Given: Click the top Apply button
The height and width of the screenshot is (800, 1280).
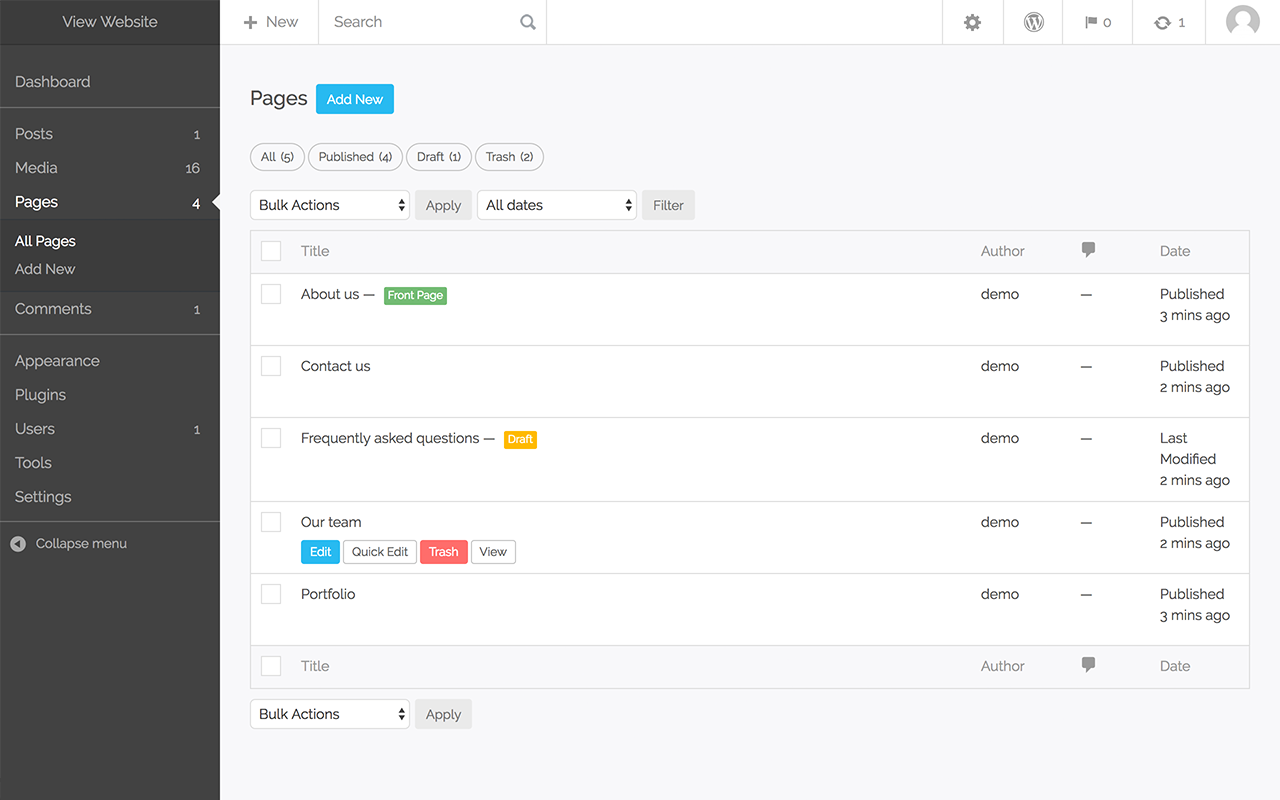Looking at the screenshot, I should (443, 205).
